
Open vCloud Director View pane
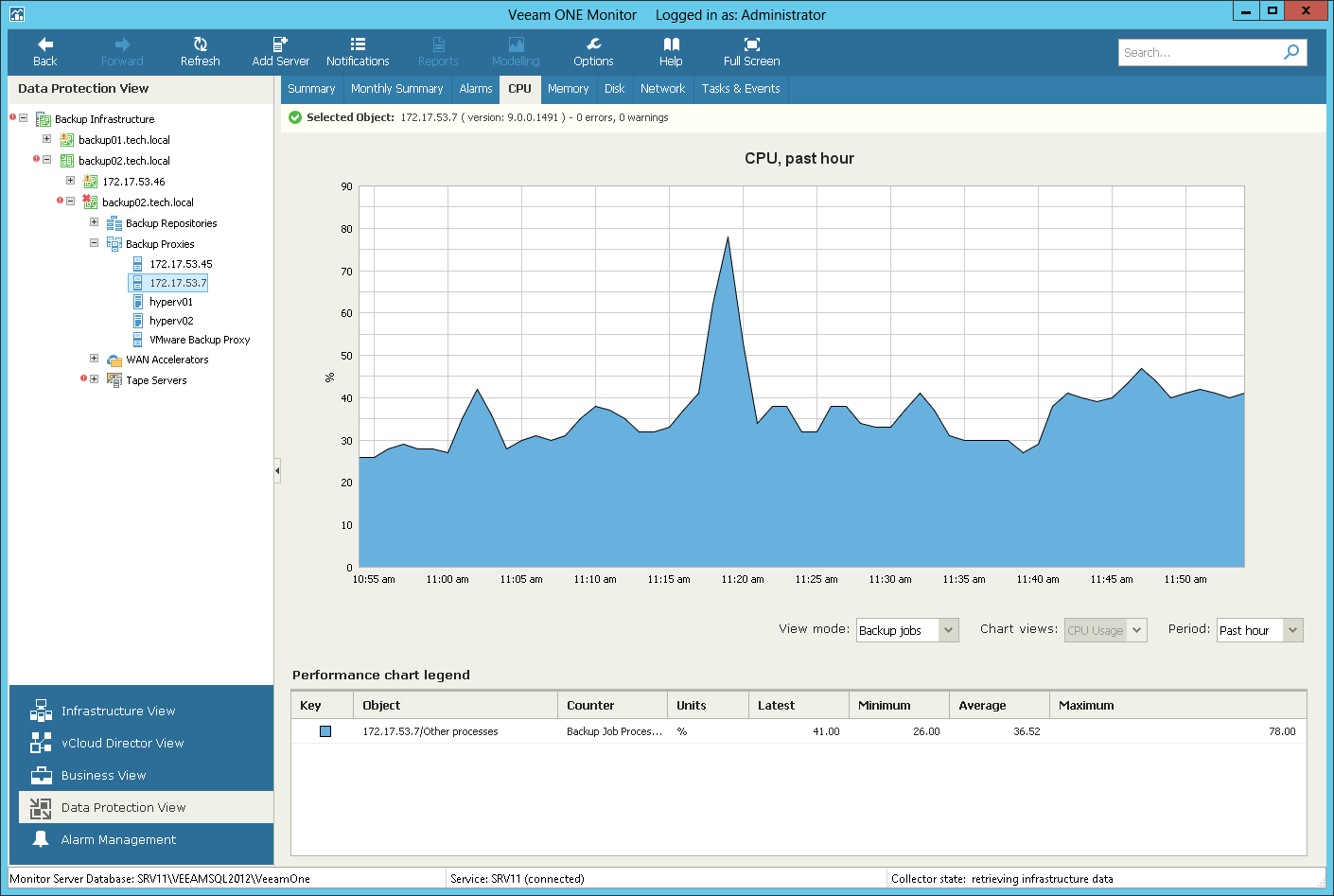pyautogui.click(x=147, y=743)
